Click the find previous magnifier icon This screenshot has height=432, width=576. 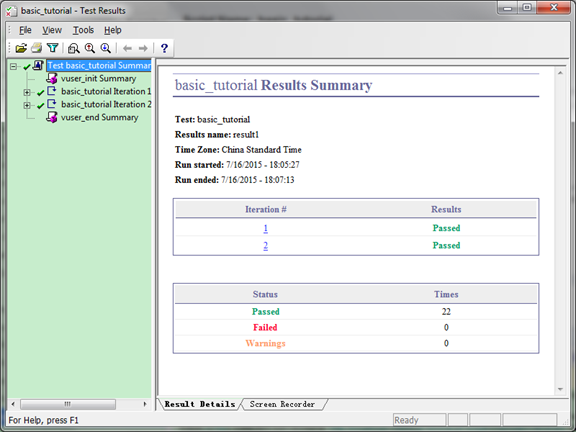(x=90, y=48)
